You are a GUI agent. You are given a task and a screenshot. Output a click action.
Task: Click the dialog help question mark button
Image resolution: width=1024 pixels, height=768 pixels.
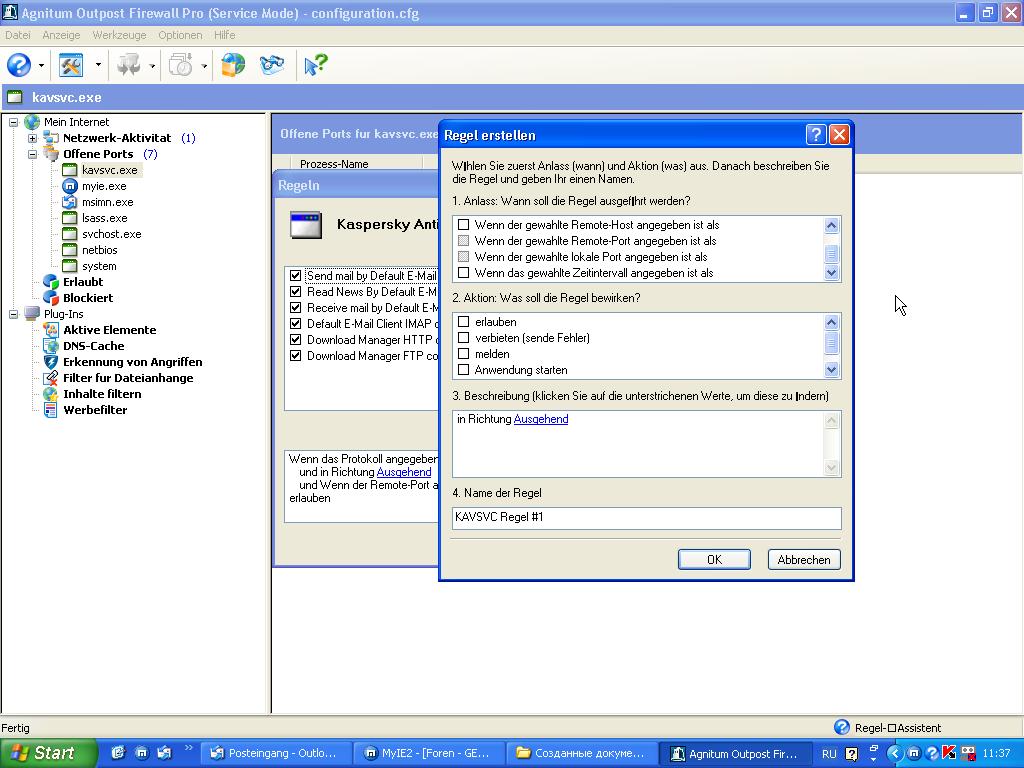[816, 135]
